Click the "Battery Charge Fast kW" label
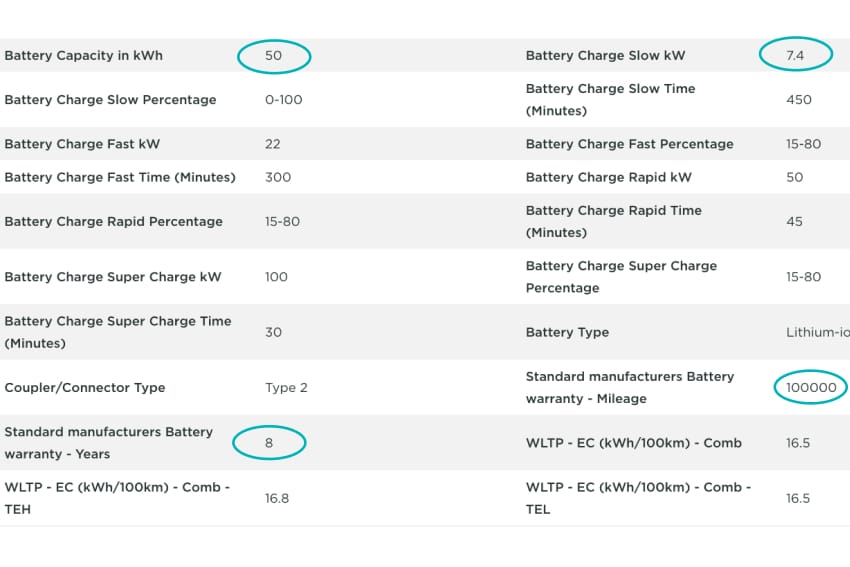The image size is (850, 567). 82,144
